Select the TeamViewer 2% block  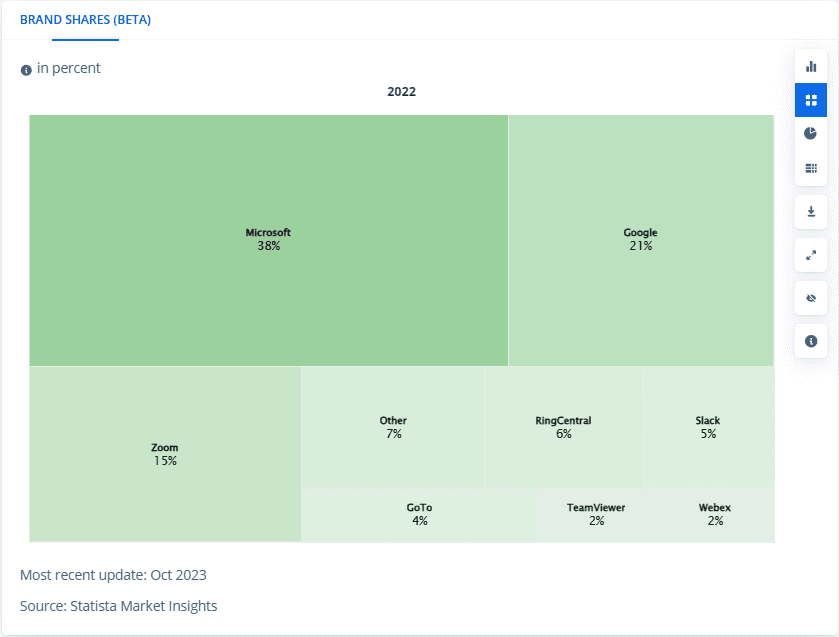[x=596, y=513]
